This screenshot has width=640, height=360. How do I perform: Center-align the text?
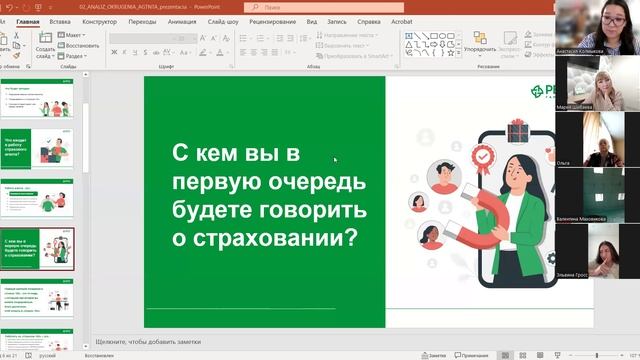254,53
